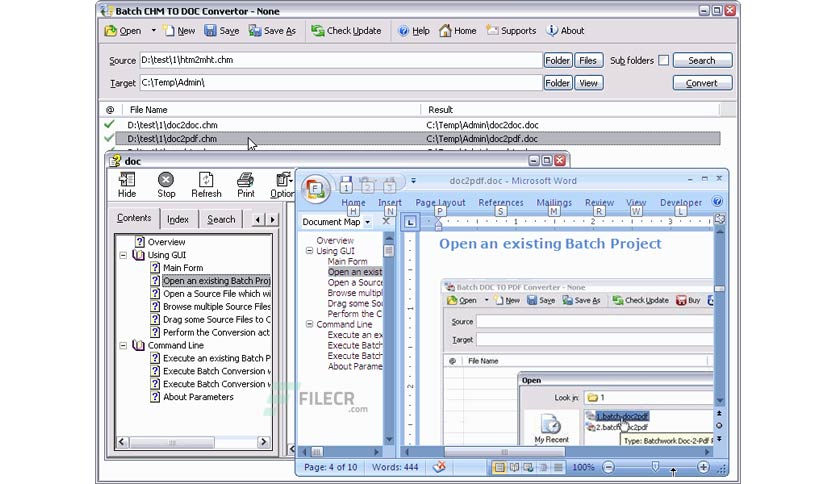Viewport: 836px width, 484px height.
Task: Click the Folder button beside Source
Action: pos(558,60)
